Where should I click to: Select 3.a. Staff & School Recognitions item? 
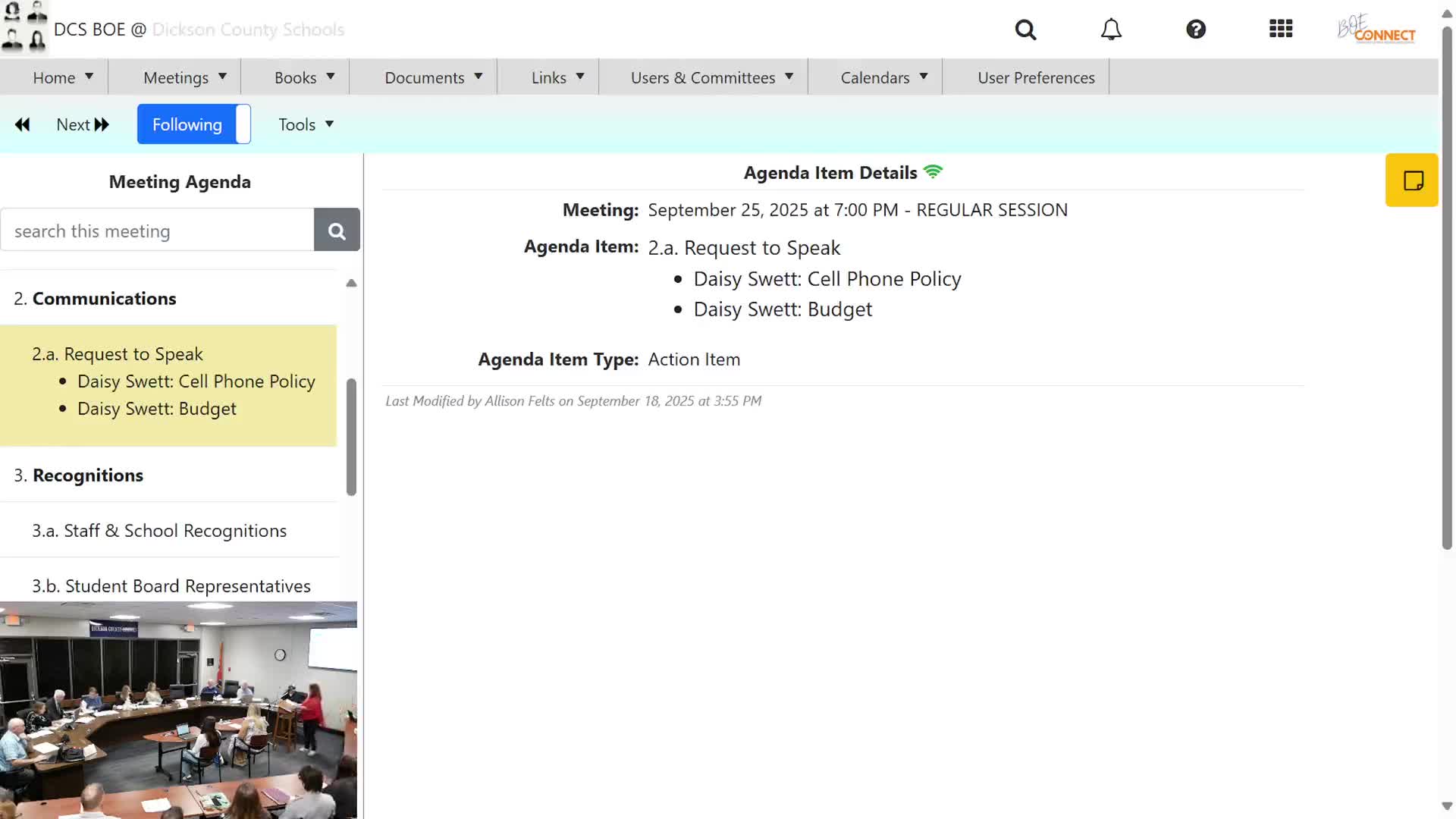159,531
